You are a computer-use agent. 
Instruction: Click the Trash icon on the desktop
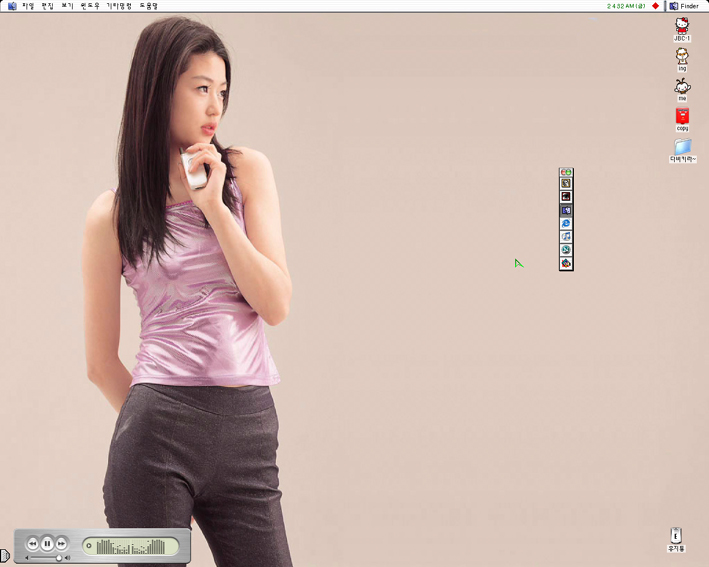click(676, 537)
